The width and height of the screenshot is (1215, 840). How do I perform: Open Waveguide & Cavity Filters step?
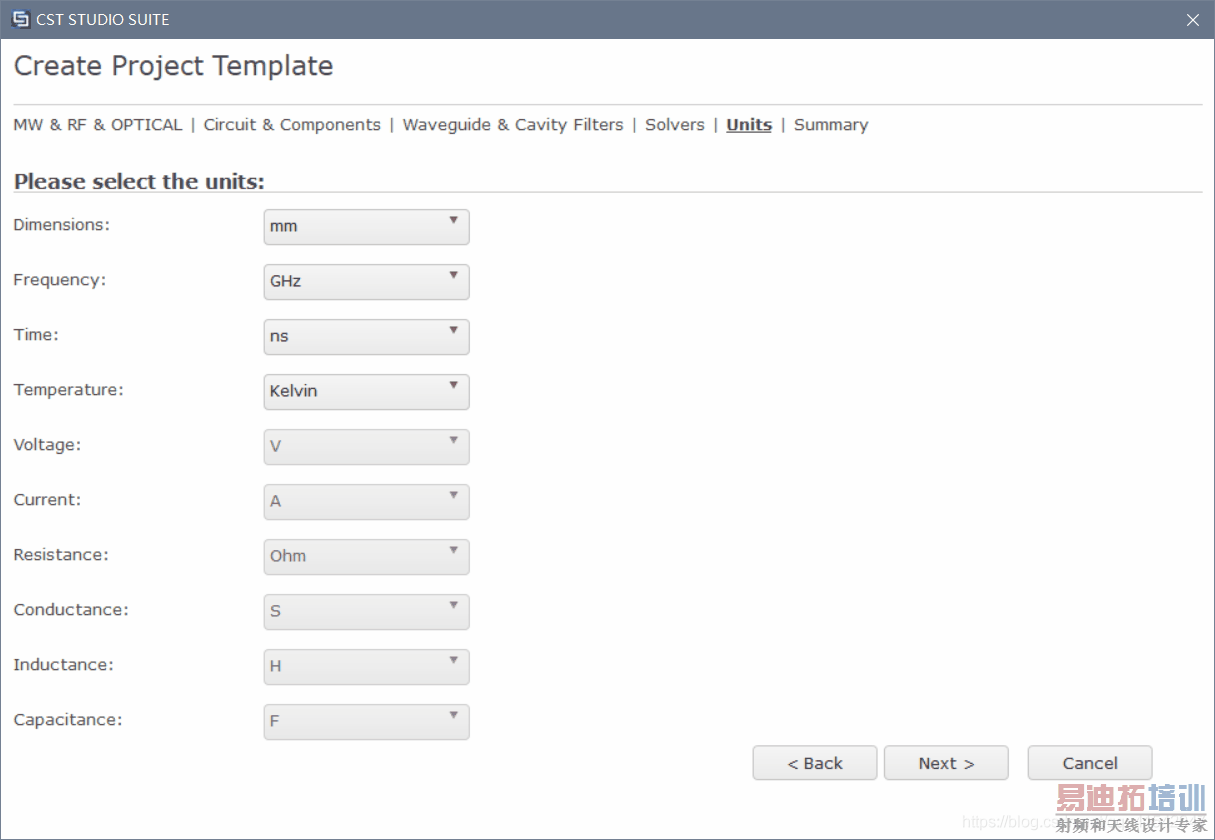(512, 125)
